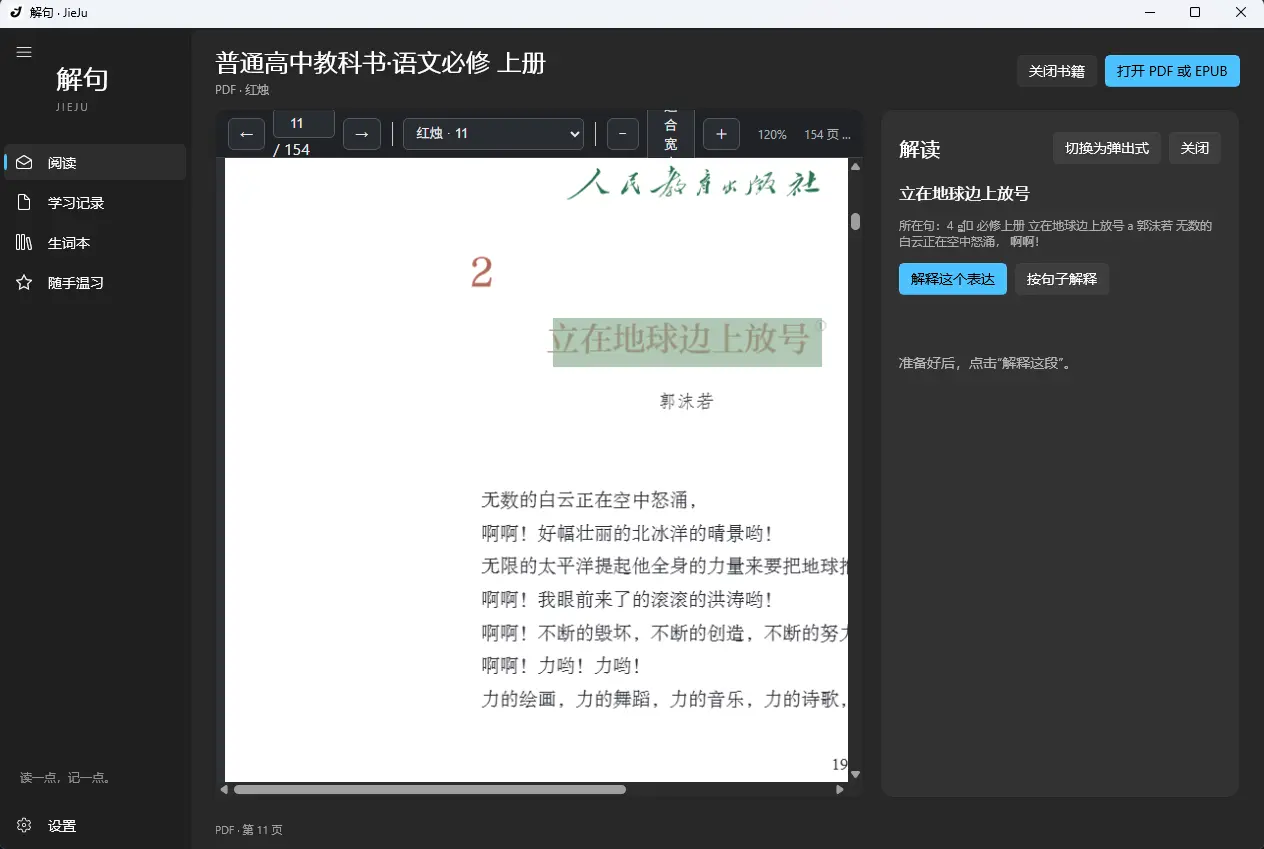
Task: Click the star icon beside 随手温习
Action: point(24,282)
